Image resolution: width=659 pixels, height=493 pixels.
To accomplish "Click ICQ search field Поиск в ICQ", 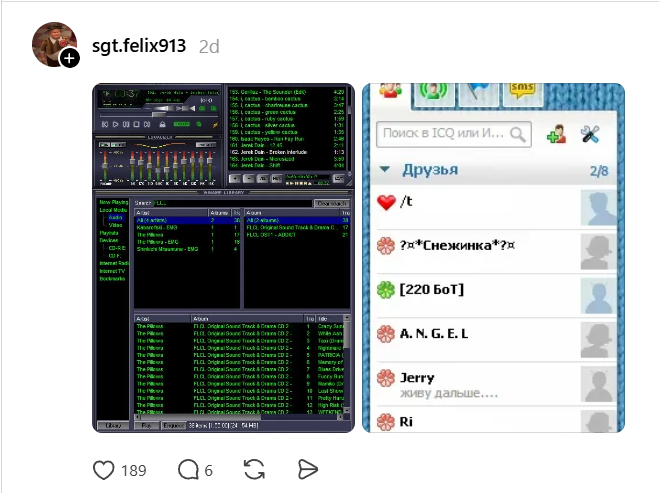I will point(454,134).
